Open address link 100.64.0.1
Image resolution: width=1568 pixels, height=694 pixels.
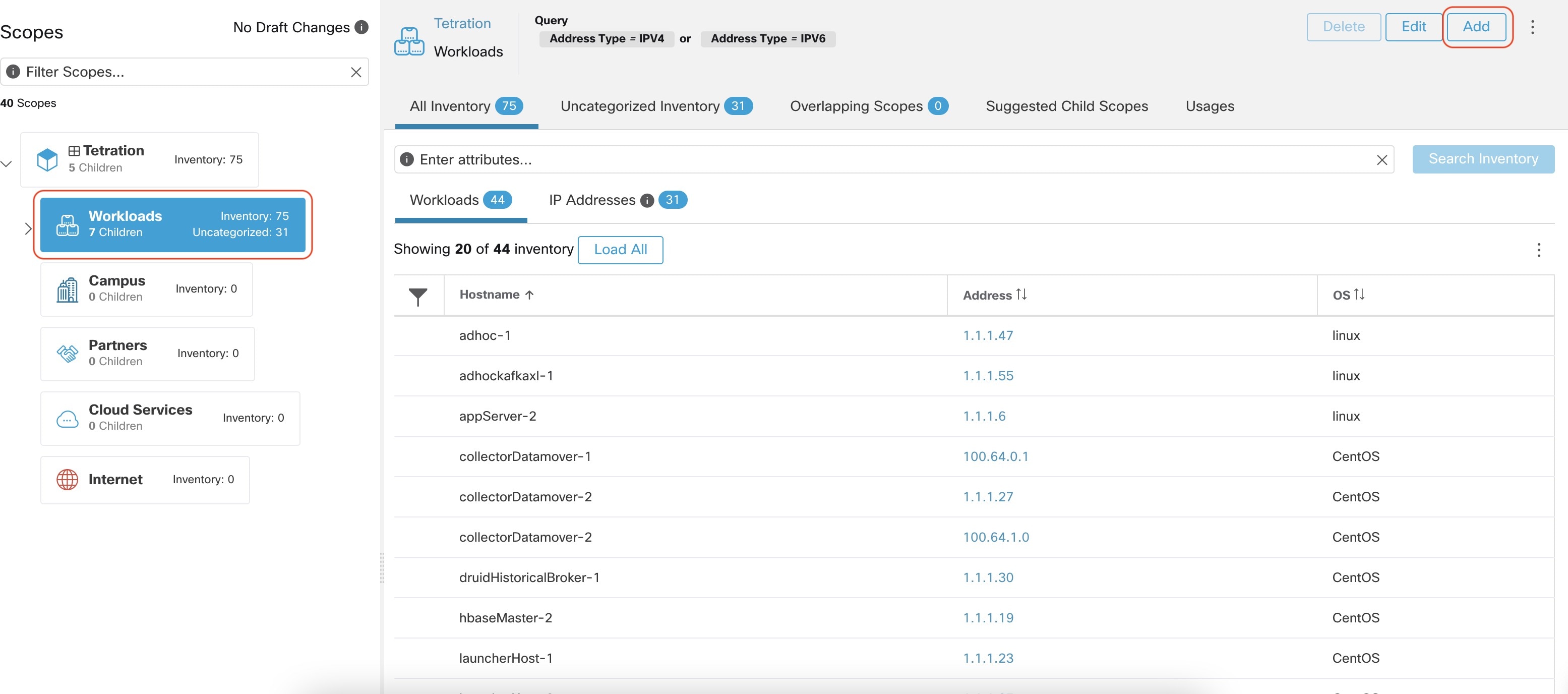(995, 456)
